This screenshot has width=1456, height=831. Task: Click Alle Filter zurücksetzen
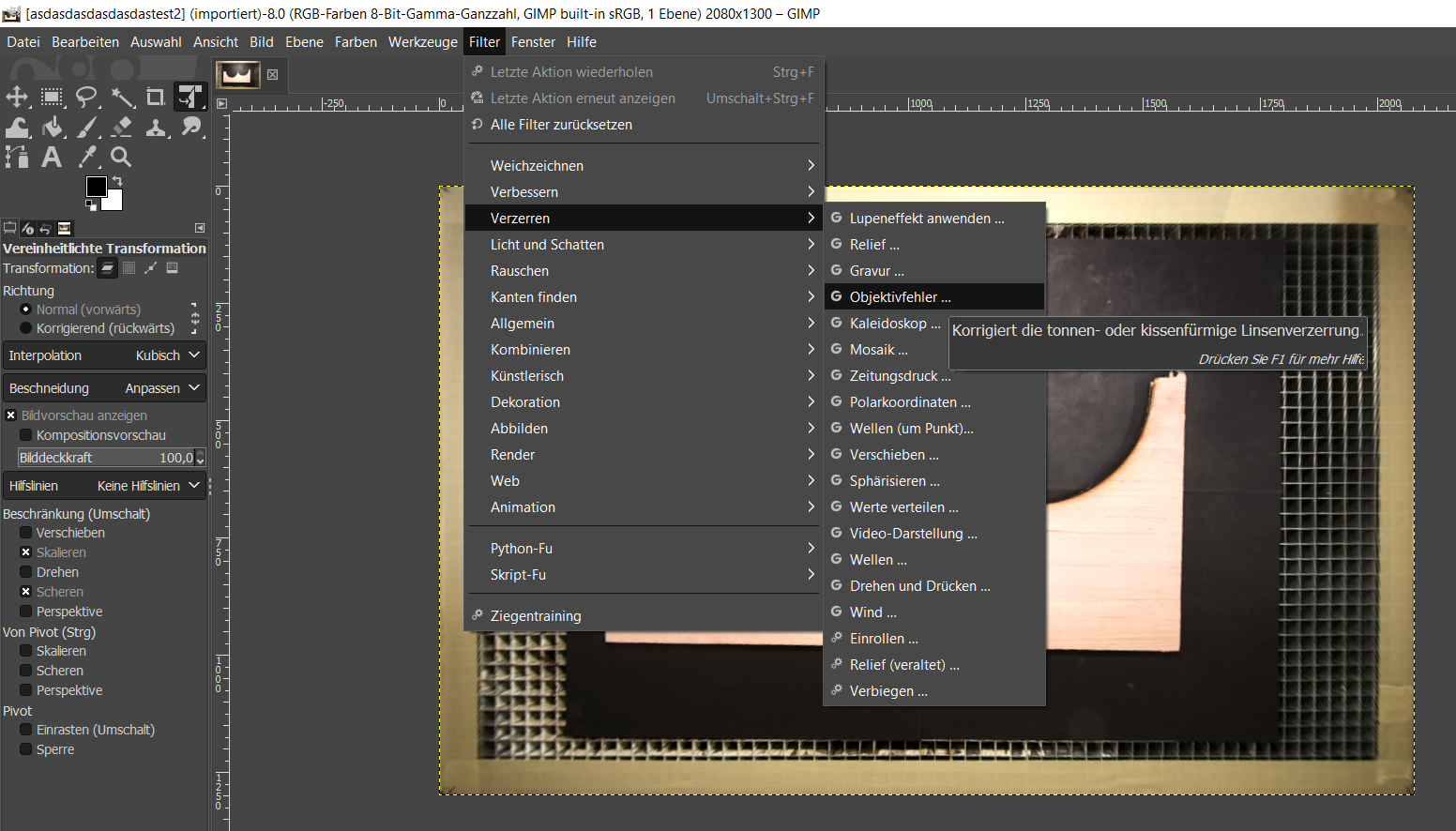561,125
